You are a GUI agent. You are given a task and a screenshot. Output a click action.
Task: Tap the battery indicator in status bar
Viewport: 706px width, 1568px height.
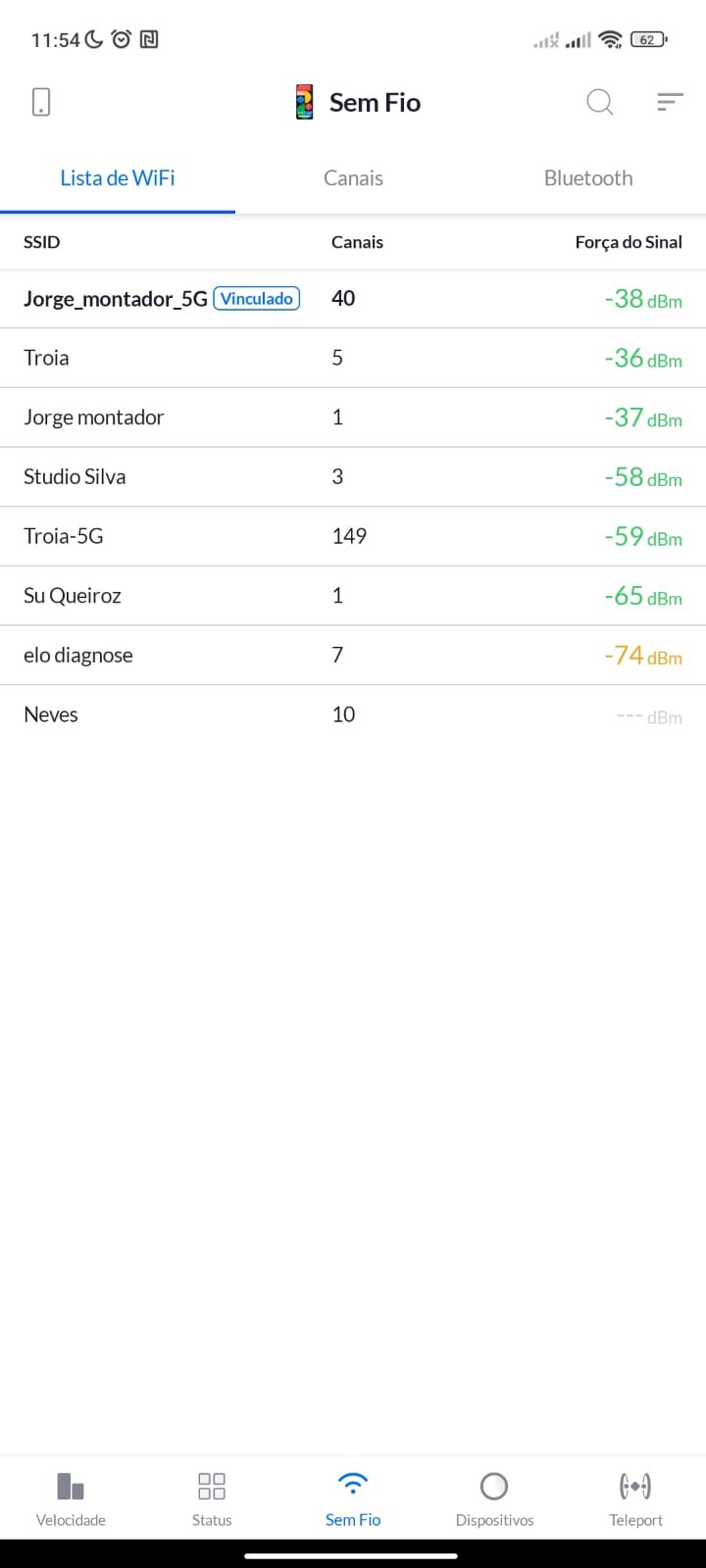[x=647, y=40]
